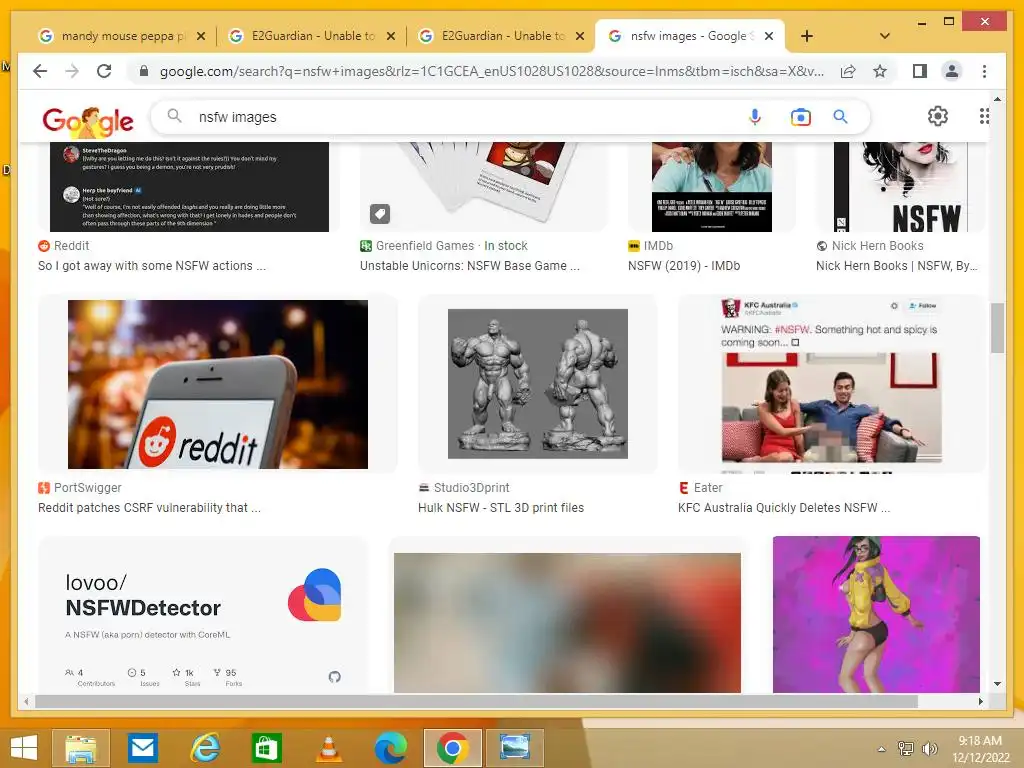Screen dimensions: 1024x768
Task: Open the Reddit source link
Action: coord(63,246)
